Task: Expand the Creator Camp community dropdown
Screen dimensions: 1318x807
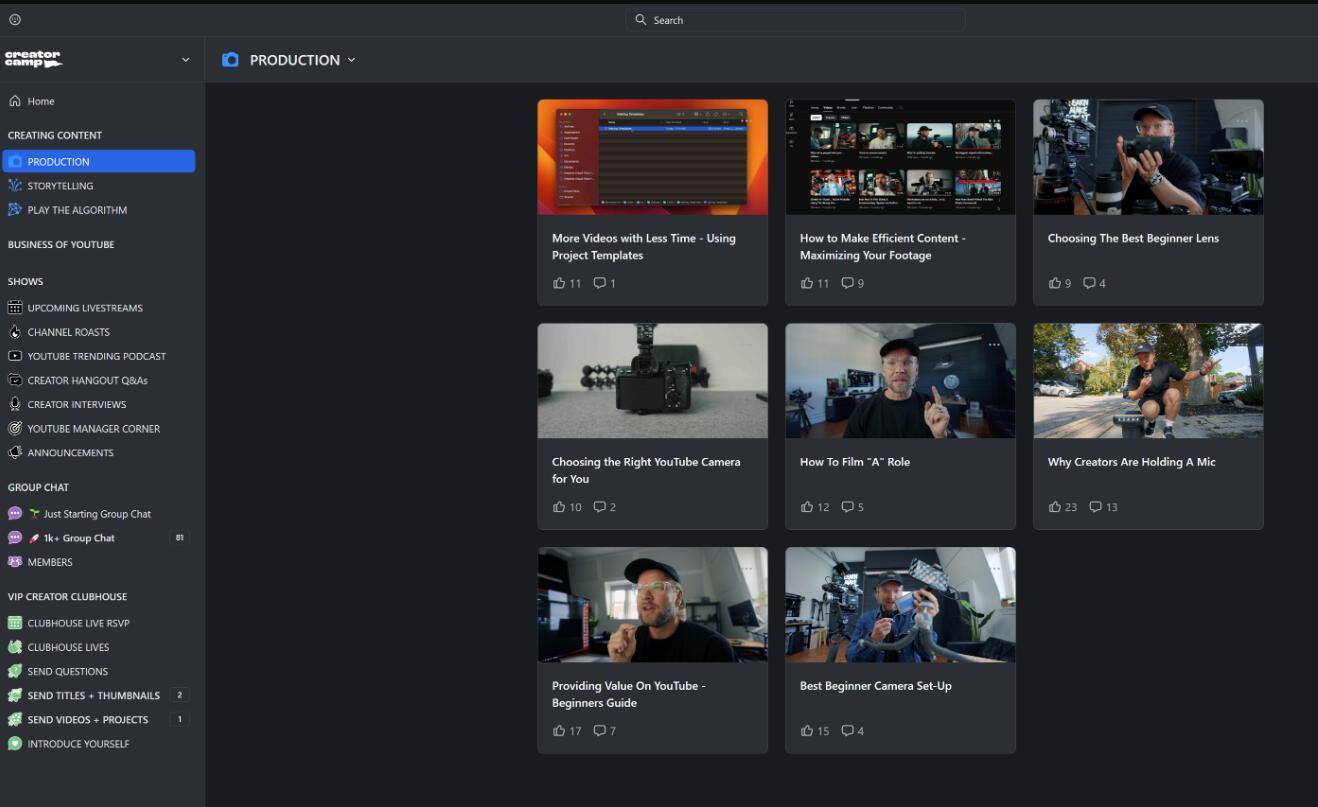Action: click(x=185, y=60)
